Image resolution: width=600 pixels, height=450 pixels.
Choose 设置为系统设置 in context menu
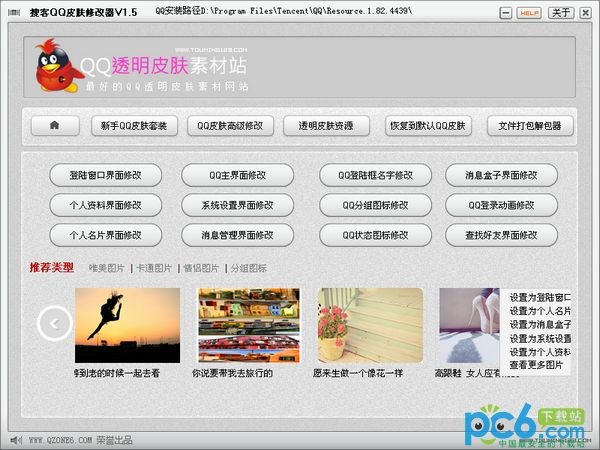coord(540,338)
